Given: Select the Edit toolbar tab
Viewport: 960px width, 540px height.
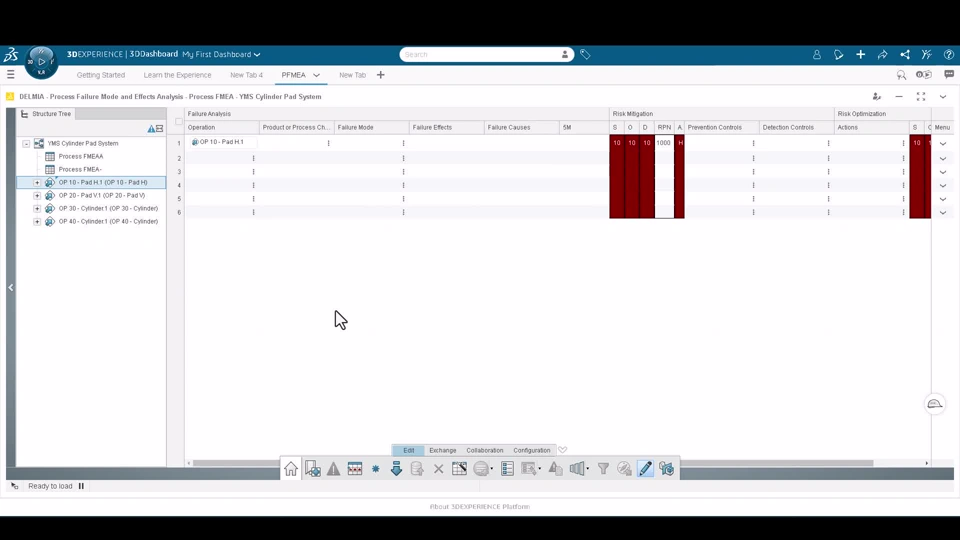Looking at the screenshot, I should click(x=408, y=450).
